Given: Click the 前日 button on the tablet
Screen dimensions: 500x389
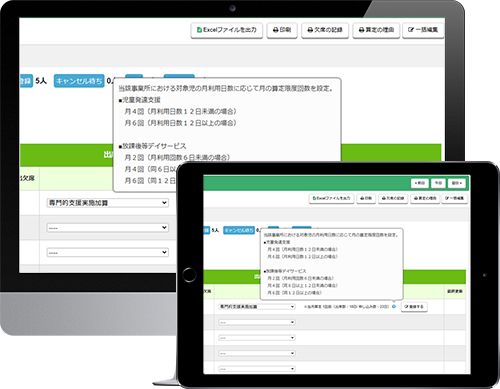Looking at the screenshot, I should coord(420,183).
